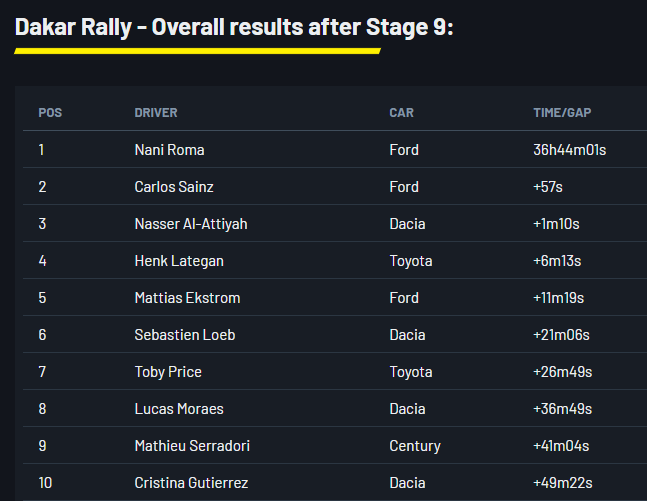Click Sebastien Loeb's name
This screenshot has width=647, height=501.
click(x=185, y=335)
